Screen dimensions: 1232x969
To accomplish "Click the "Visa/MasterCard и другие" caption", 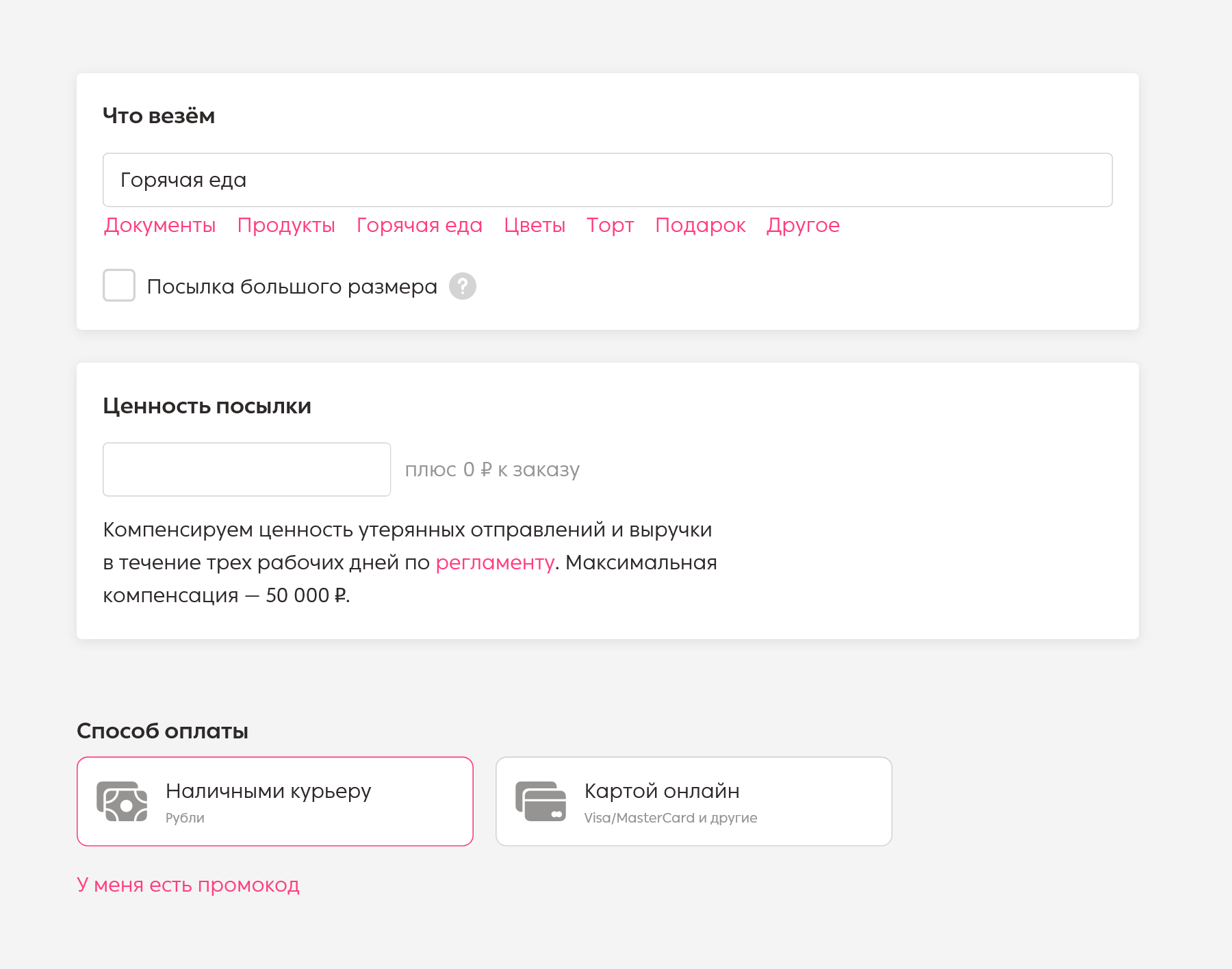I will 671,818.
